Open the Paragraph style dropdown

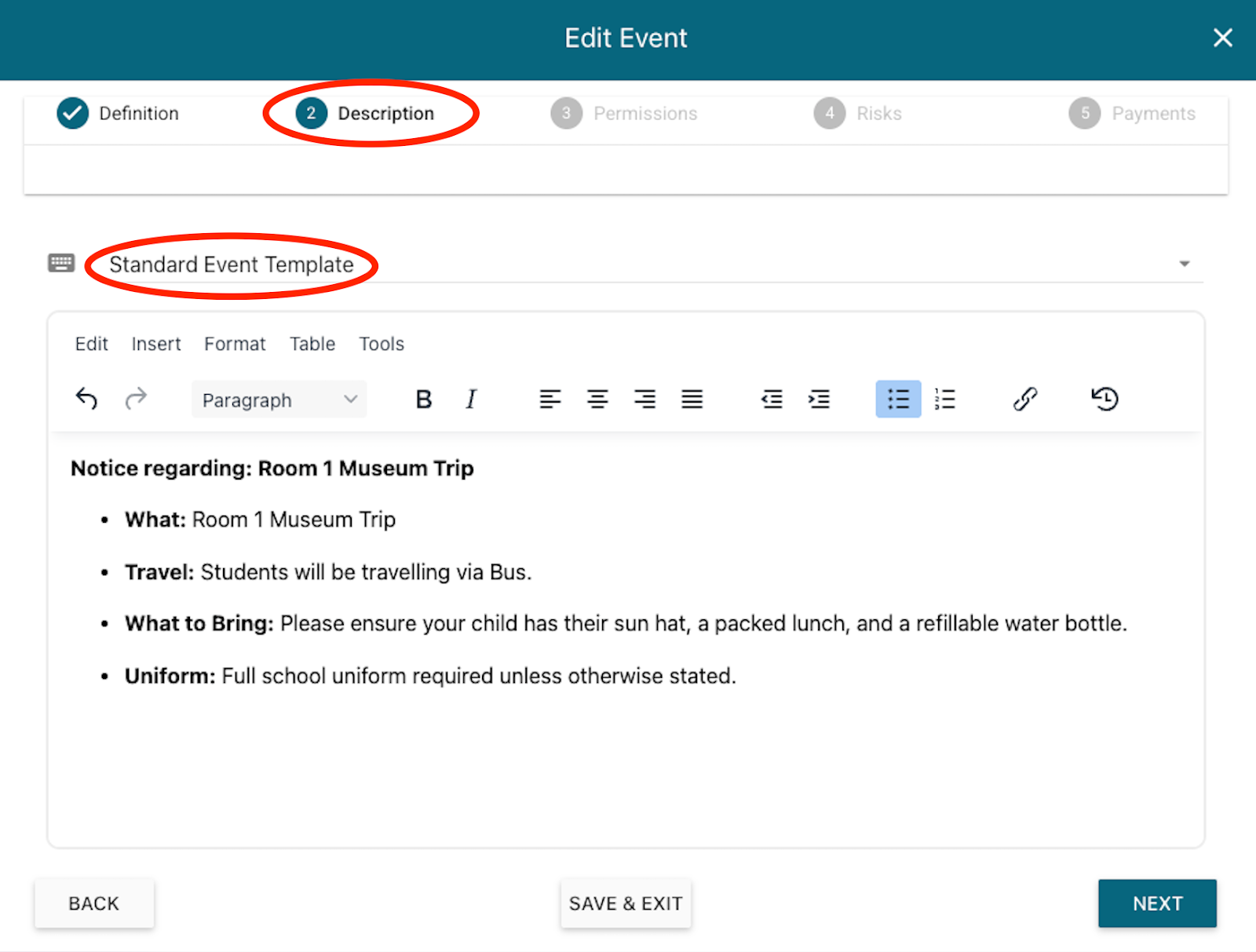pos(279,400)
